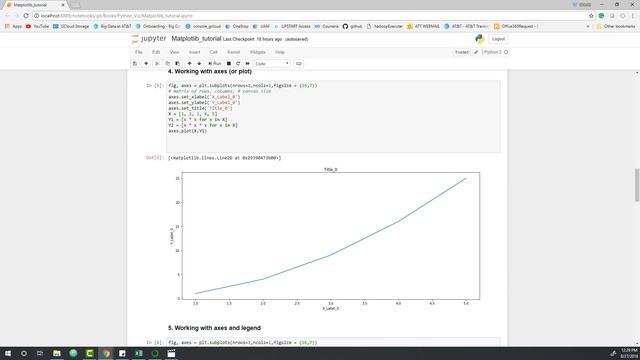Rename notebook via Matplotlib_tutorial title
640x360 pixels.
tap(196, 39)
